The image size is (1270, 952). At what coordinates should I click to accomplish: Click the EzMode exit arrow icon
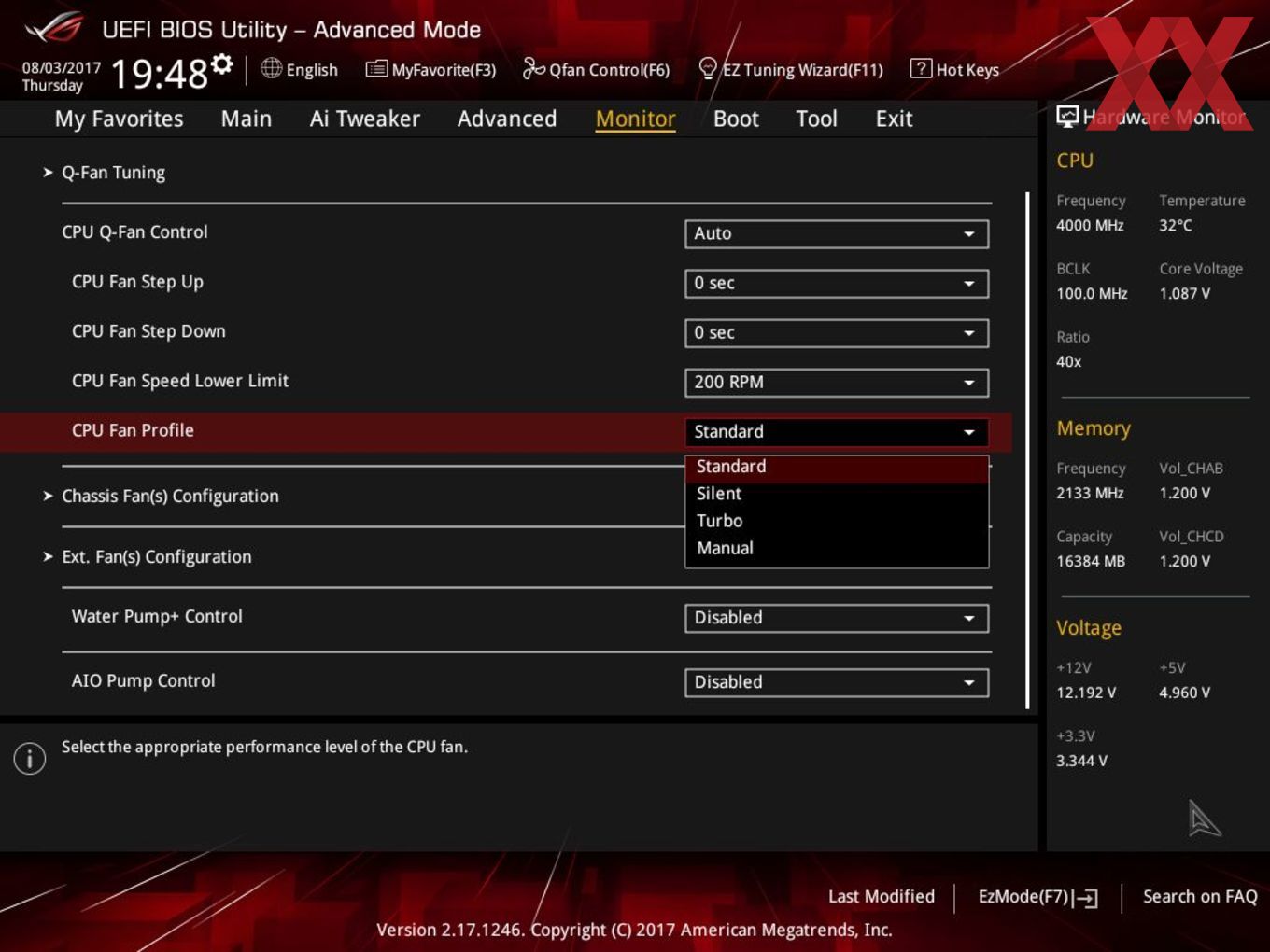pyautogui.click(x=1085, y=898)
